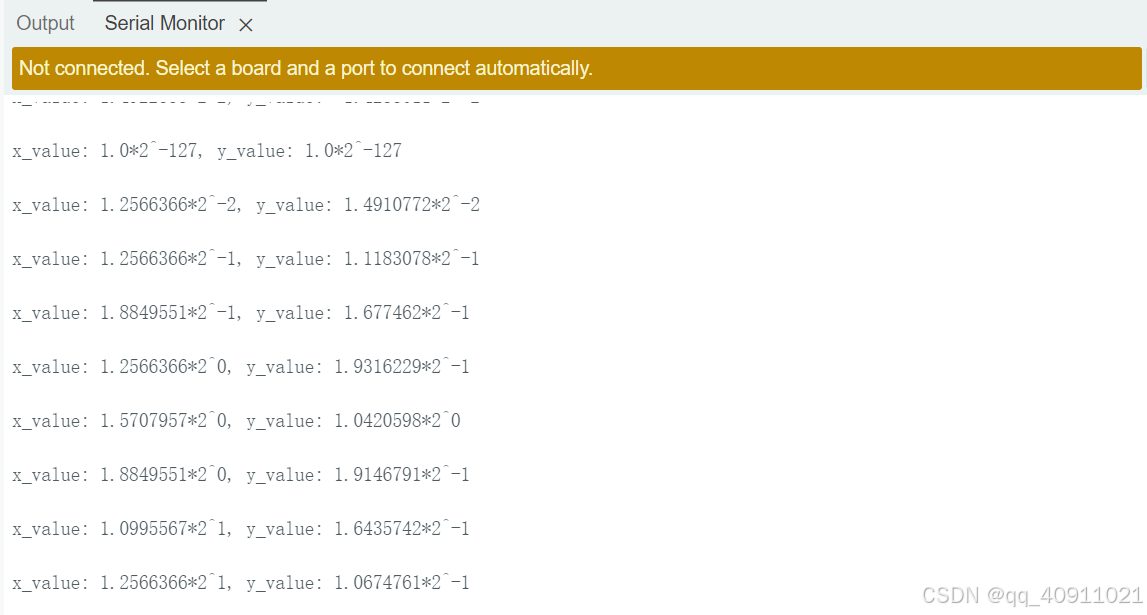The image size is (1147, 615).
Task: Click the Not connected warning banner
Action: (573, 68)
